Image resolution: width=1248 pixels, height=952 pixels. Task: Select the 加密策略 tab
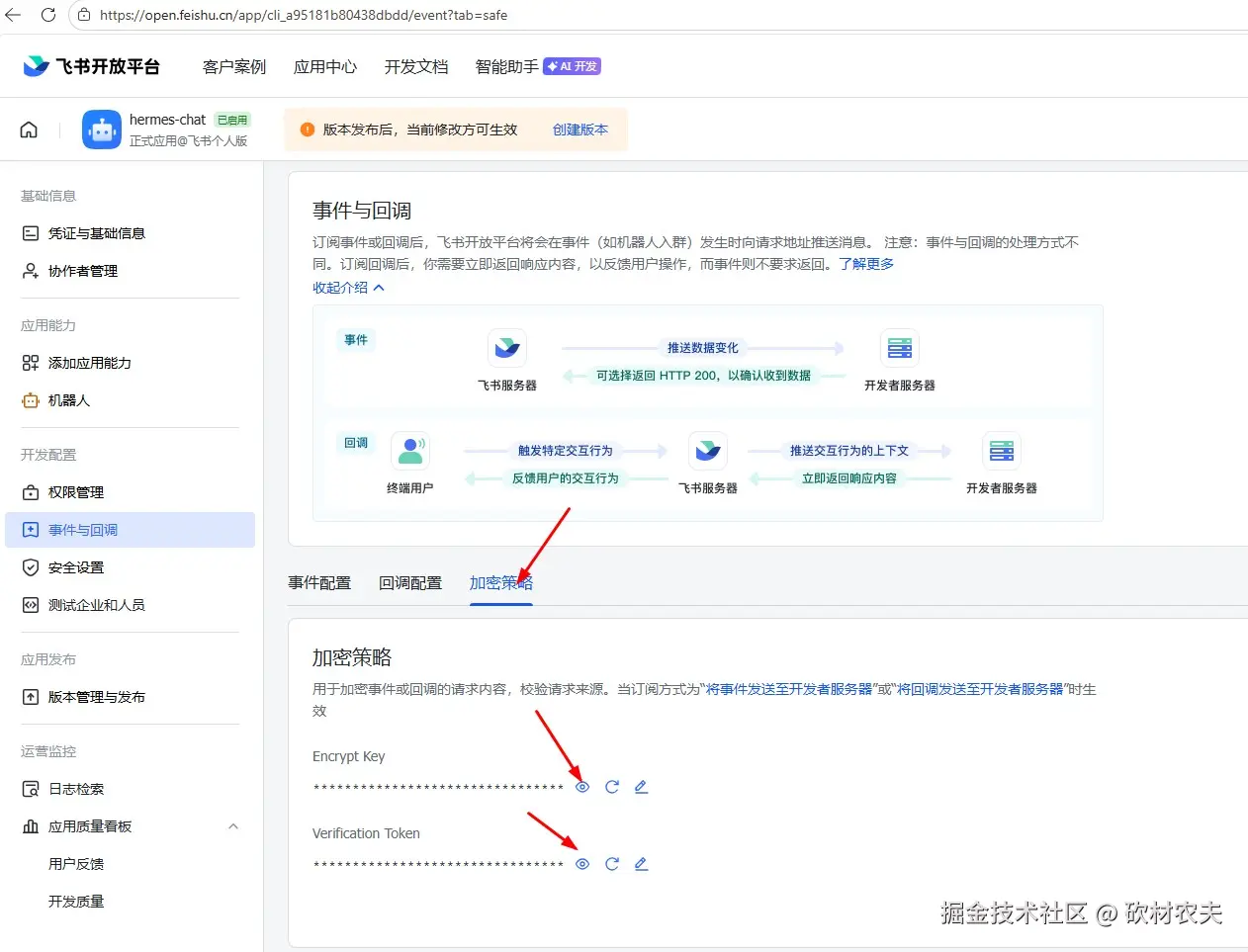[501, 583]
